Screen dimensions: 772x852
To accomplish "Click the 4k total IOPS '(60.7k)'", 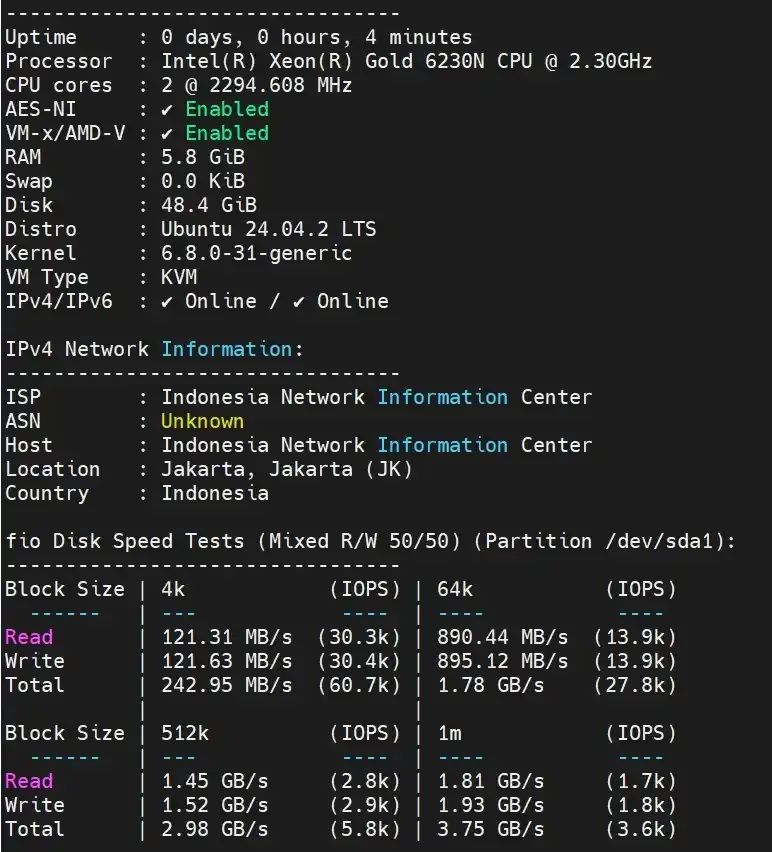I will click(x=360, y=685).
